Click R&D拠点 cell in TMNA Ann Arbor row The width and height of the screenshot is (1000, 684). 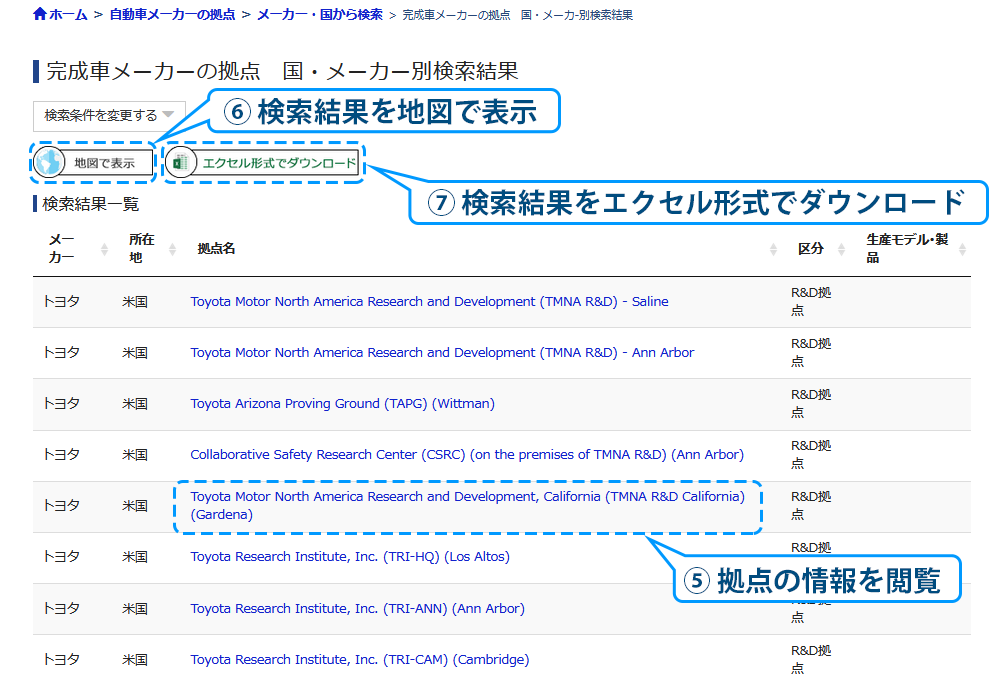point(811,353)
